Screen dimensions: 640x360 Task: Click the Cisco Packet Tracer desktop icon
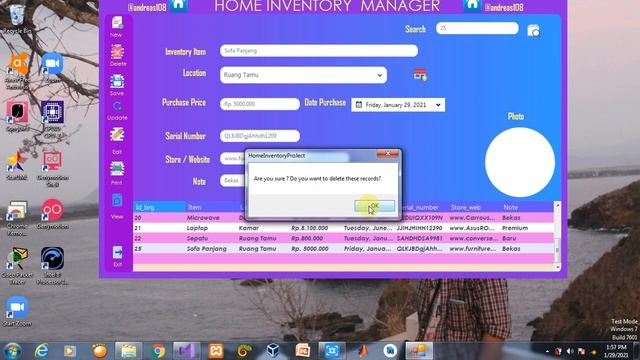coord(17,265)
